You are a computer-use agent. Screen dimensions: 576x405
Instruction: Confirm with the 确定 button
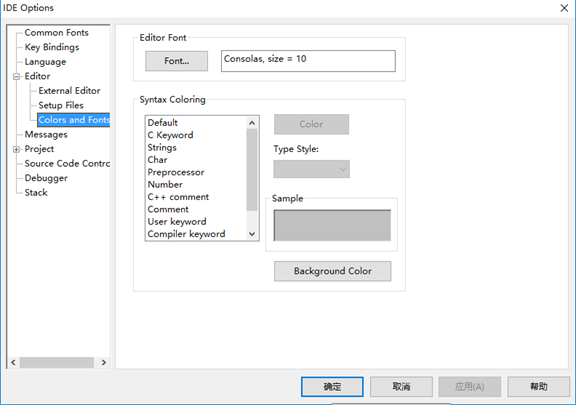click(332, 387)
